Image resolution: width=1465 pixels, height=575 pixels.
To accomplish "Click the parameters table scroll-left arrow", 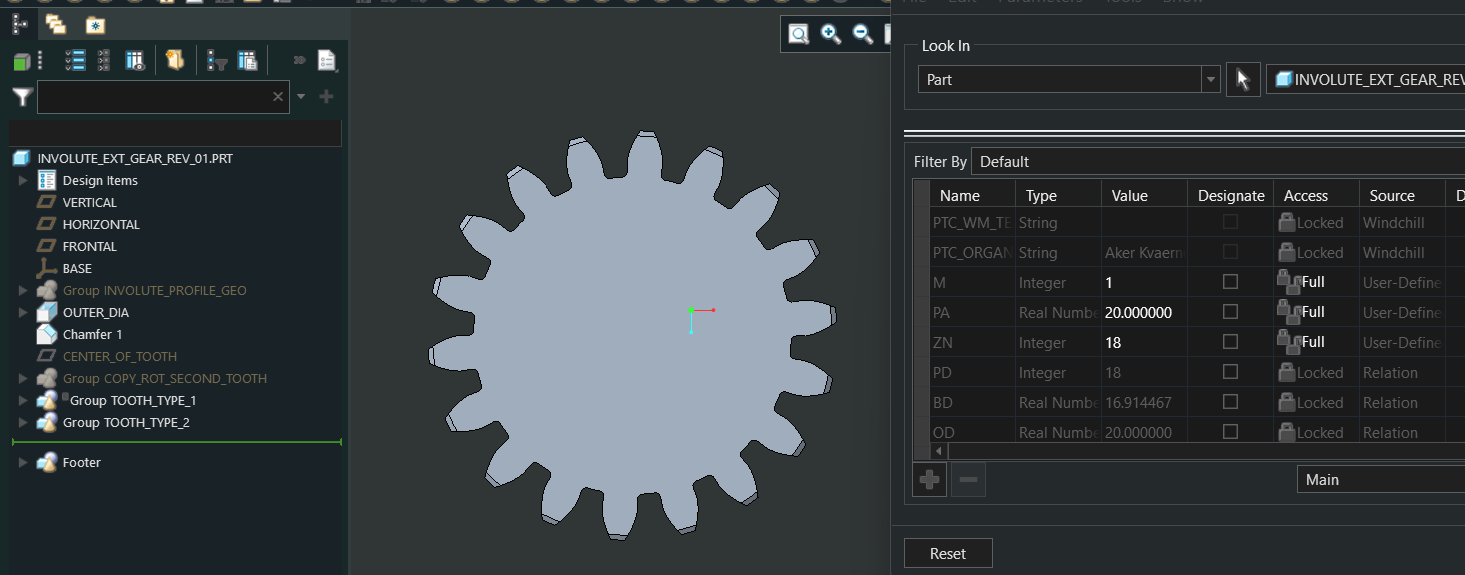I will [938, 451].
